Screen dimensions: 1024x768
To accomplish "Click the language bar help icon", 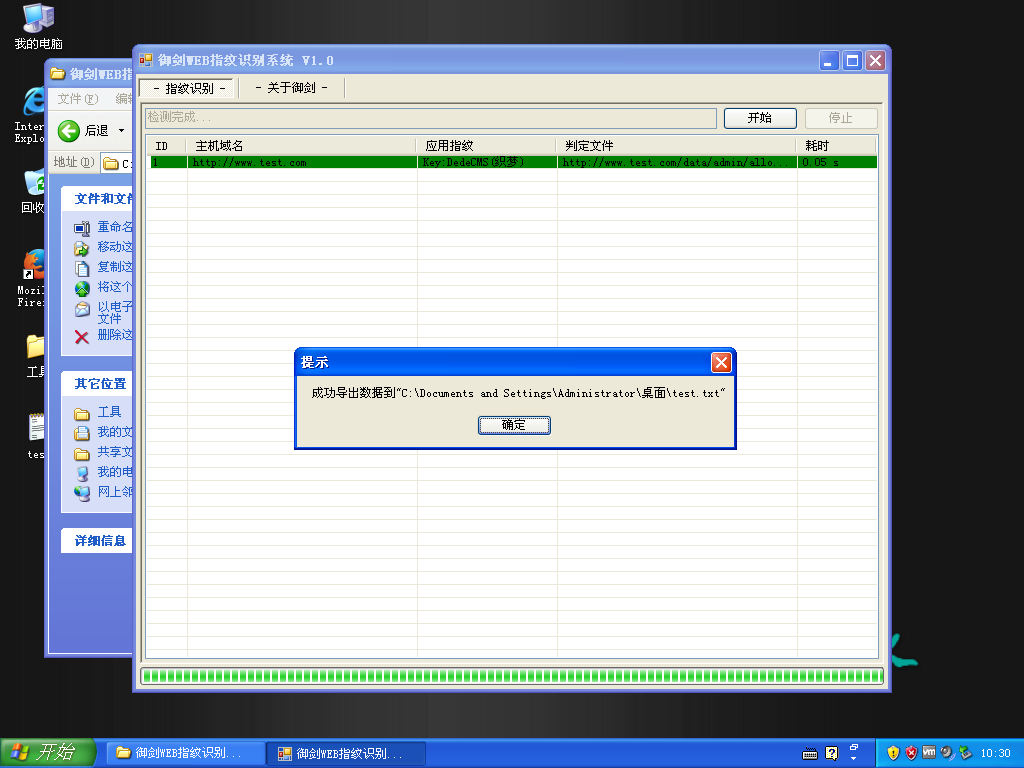I will [831, 754].
